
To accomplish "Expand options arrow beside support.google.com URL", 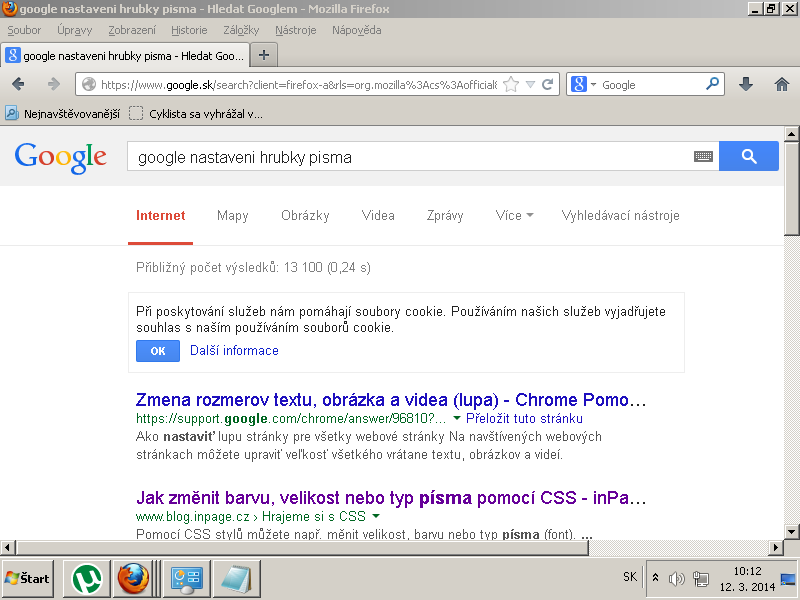I will point(457,418).
